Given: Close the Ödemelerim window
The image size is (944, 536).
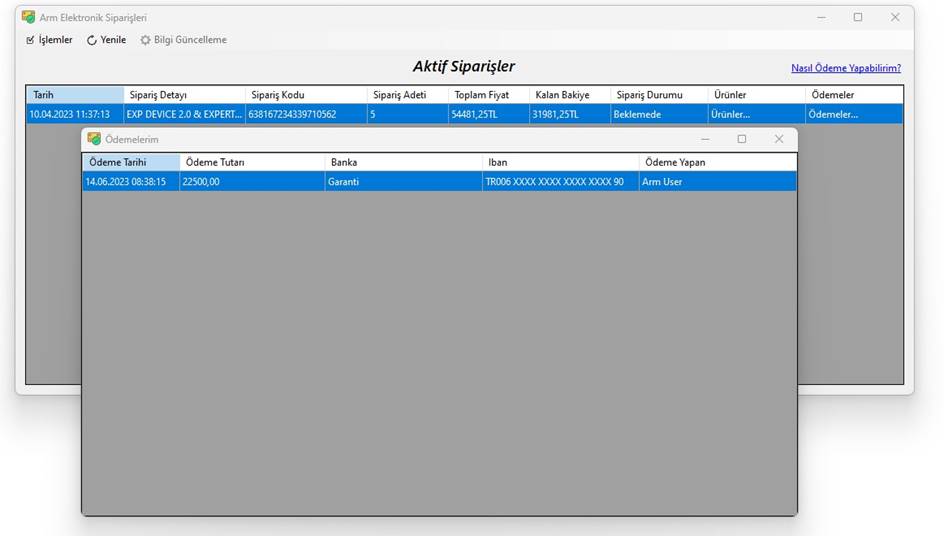Looking at the screenshot, I should pyautogui.click(x=779, y=139).
